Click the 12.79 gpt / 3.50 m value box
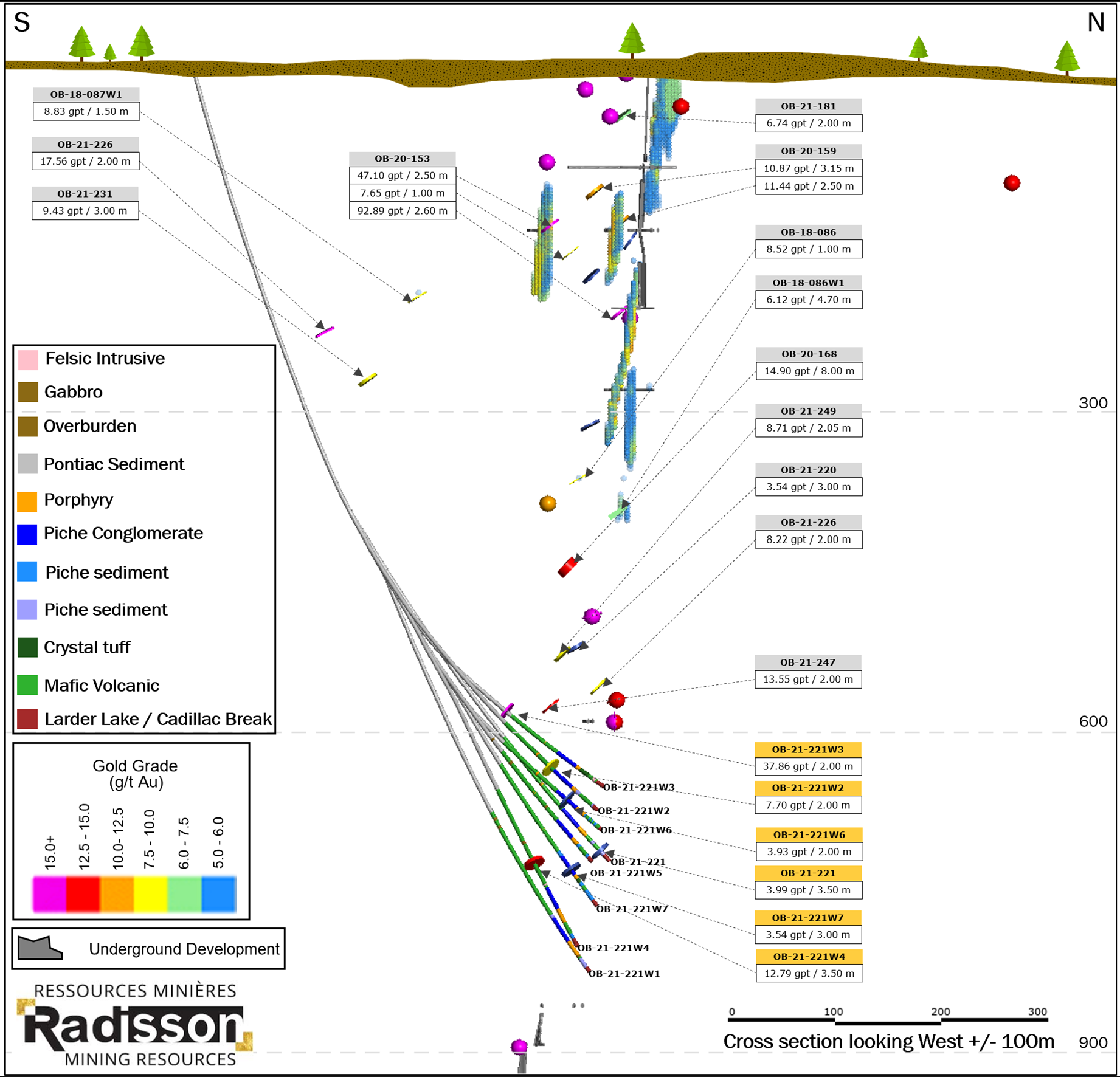Screen dimensions: 1120x1077 pyautogui.click(x=808, y=973)
